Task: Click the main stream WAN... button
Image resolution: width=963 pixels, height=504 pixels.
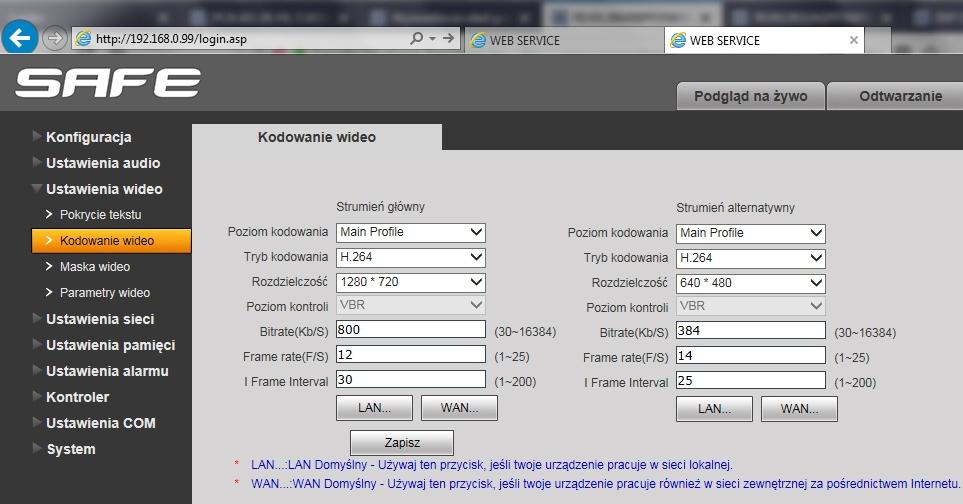Action: tap(459, 408)
